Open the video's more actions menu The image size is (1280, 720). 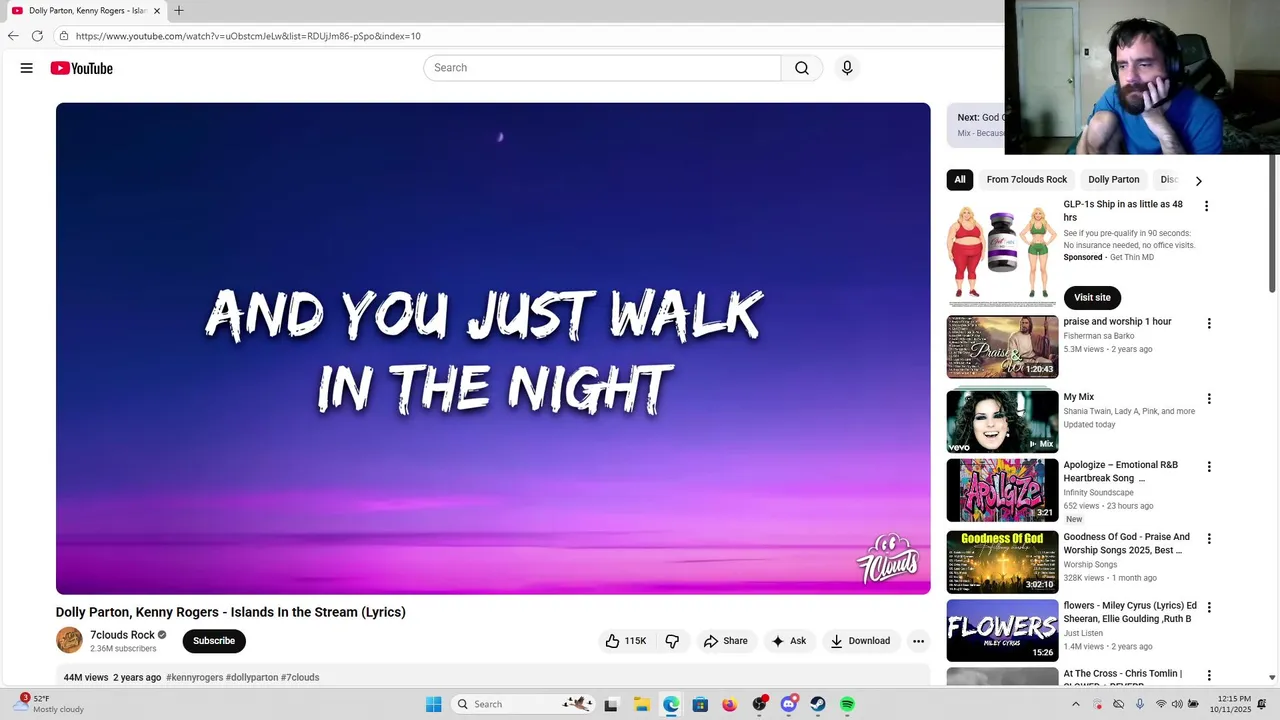click(918, 641)
